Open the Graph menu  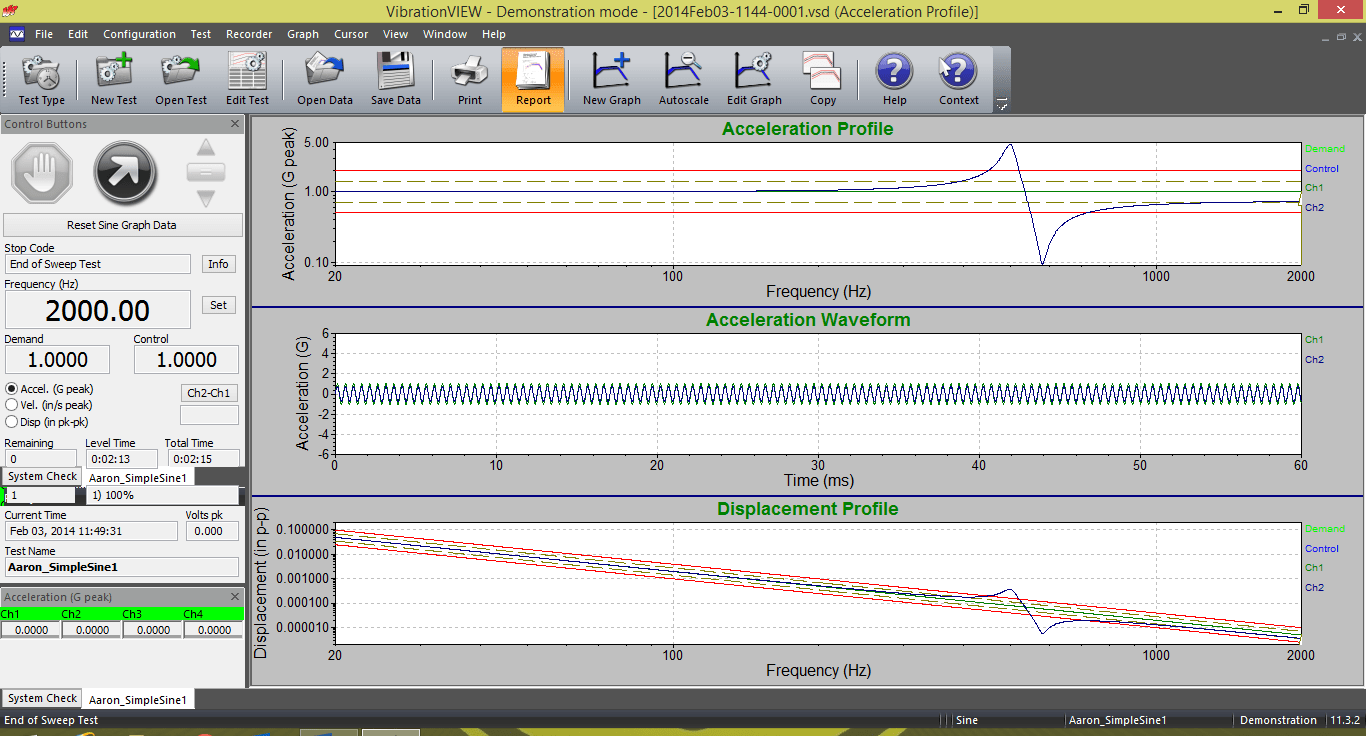coord(303,33)
